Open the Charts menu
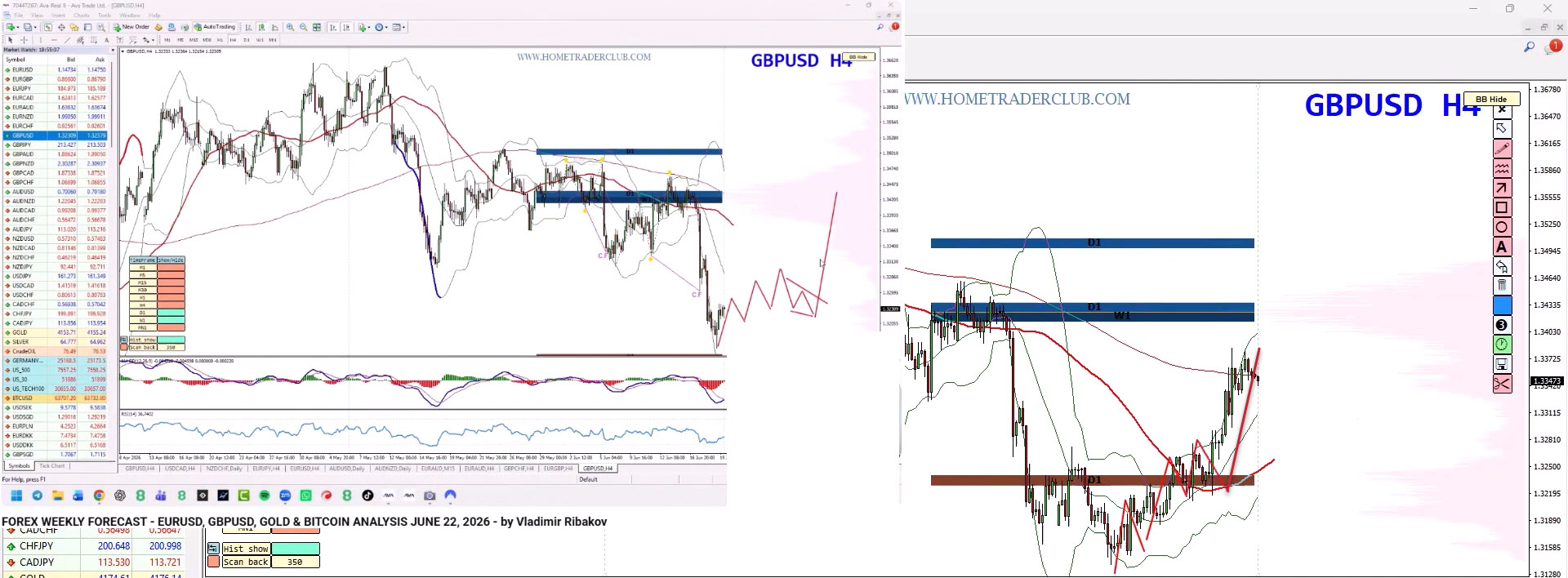 pyautogui.click(x=82, y=16)
